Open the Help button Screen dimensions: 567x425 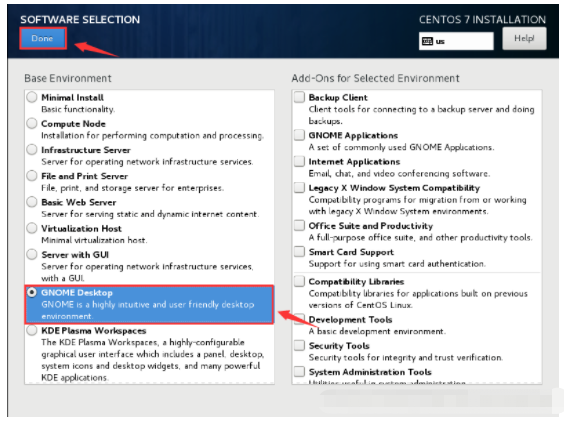[524, 38]
